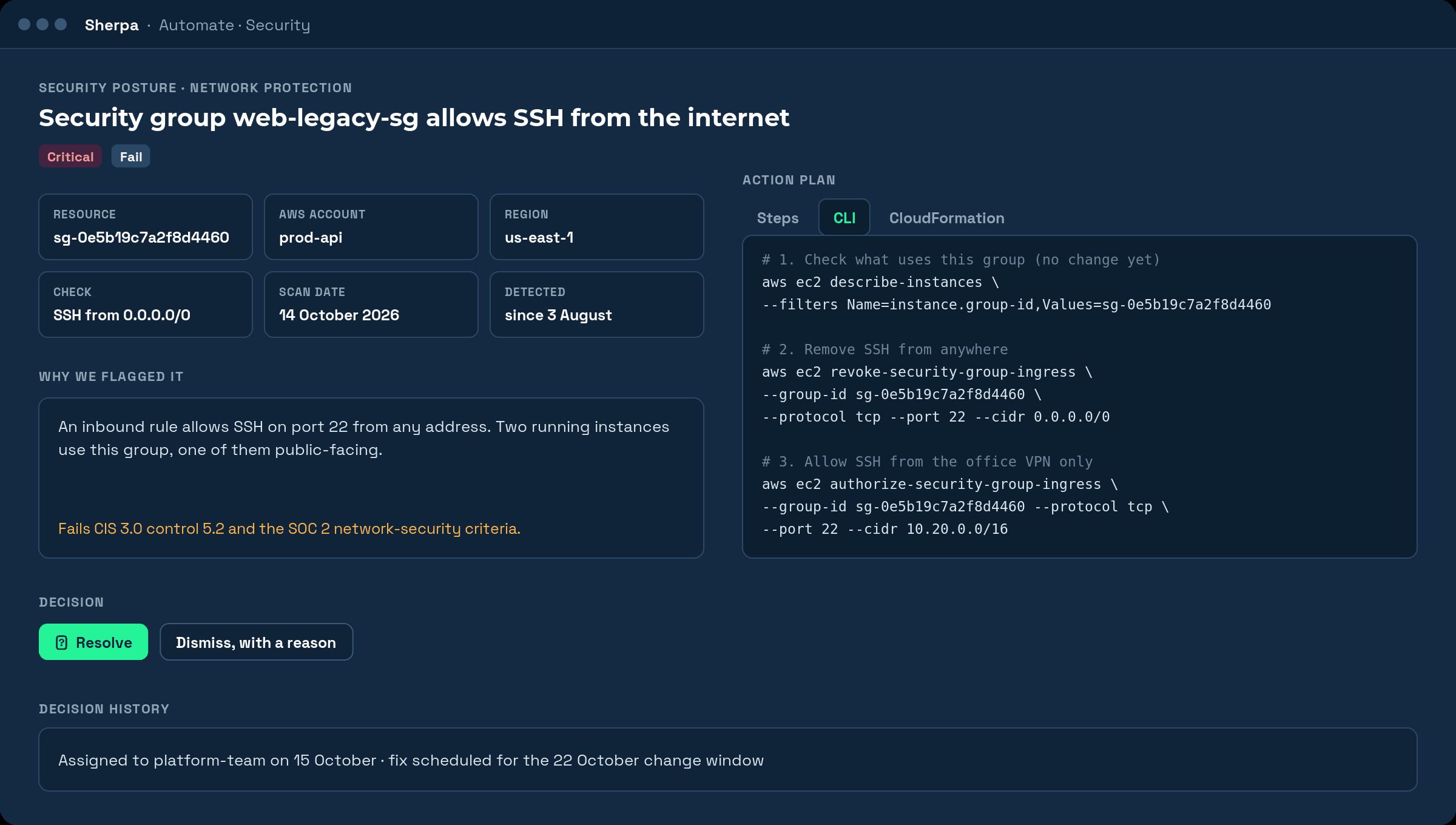Switch to the Steps tab
1456x825 pixels.
click(778, 218)
